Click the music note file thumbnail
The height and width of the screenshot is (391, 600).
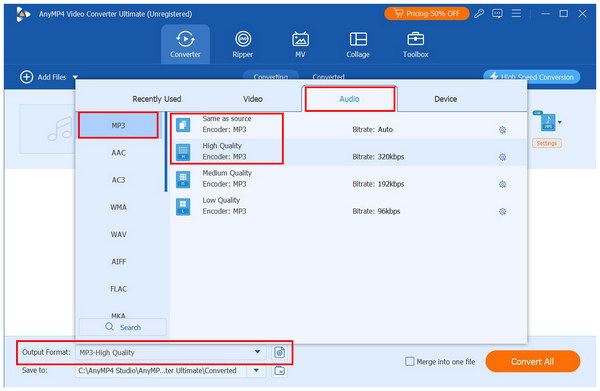pyautogui.click(x=48, y=129)
